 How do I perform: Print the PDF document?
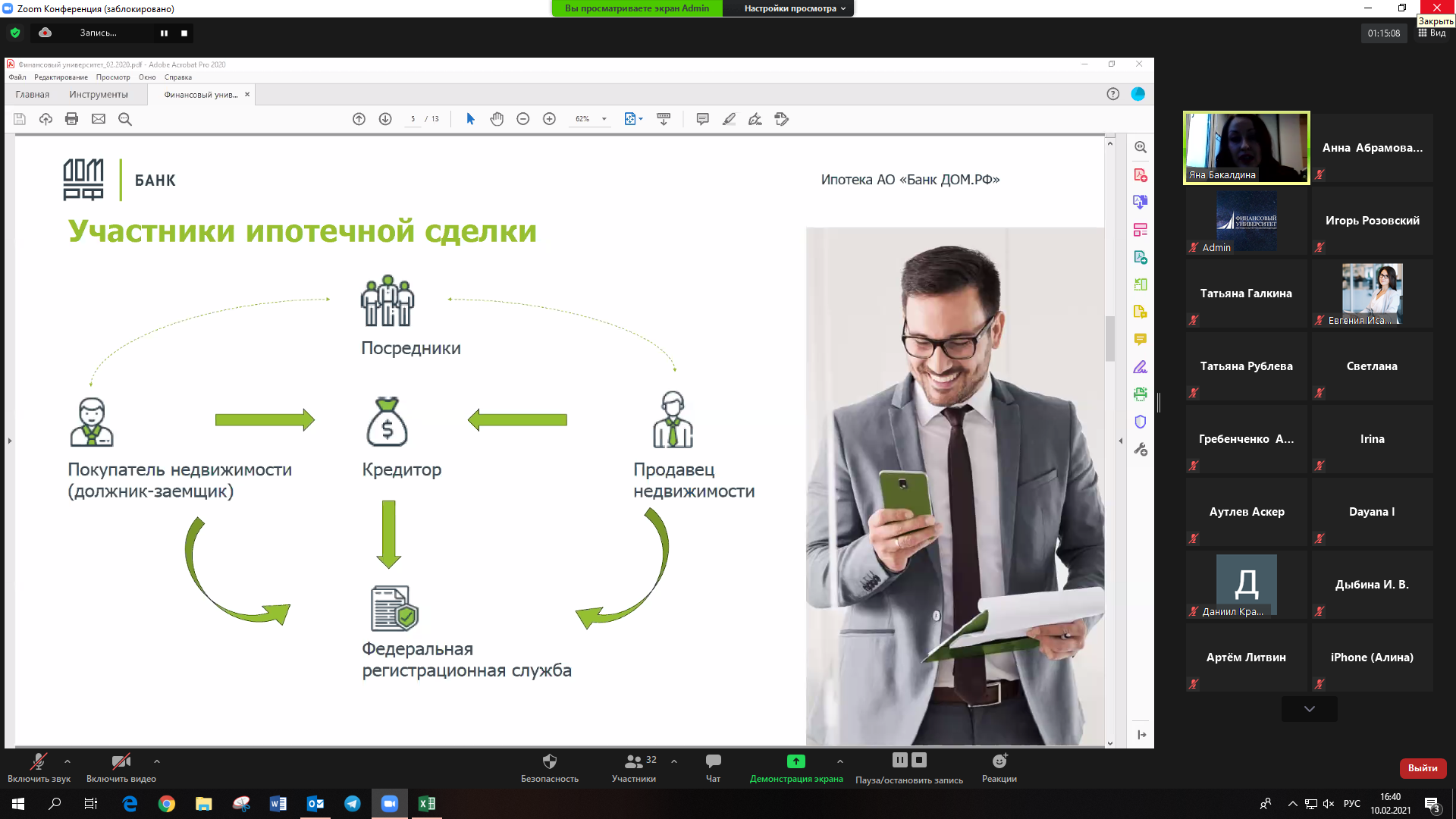pos(72,119)
